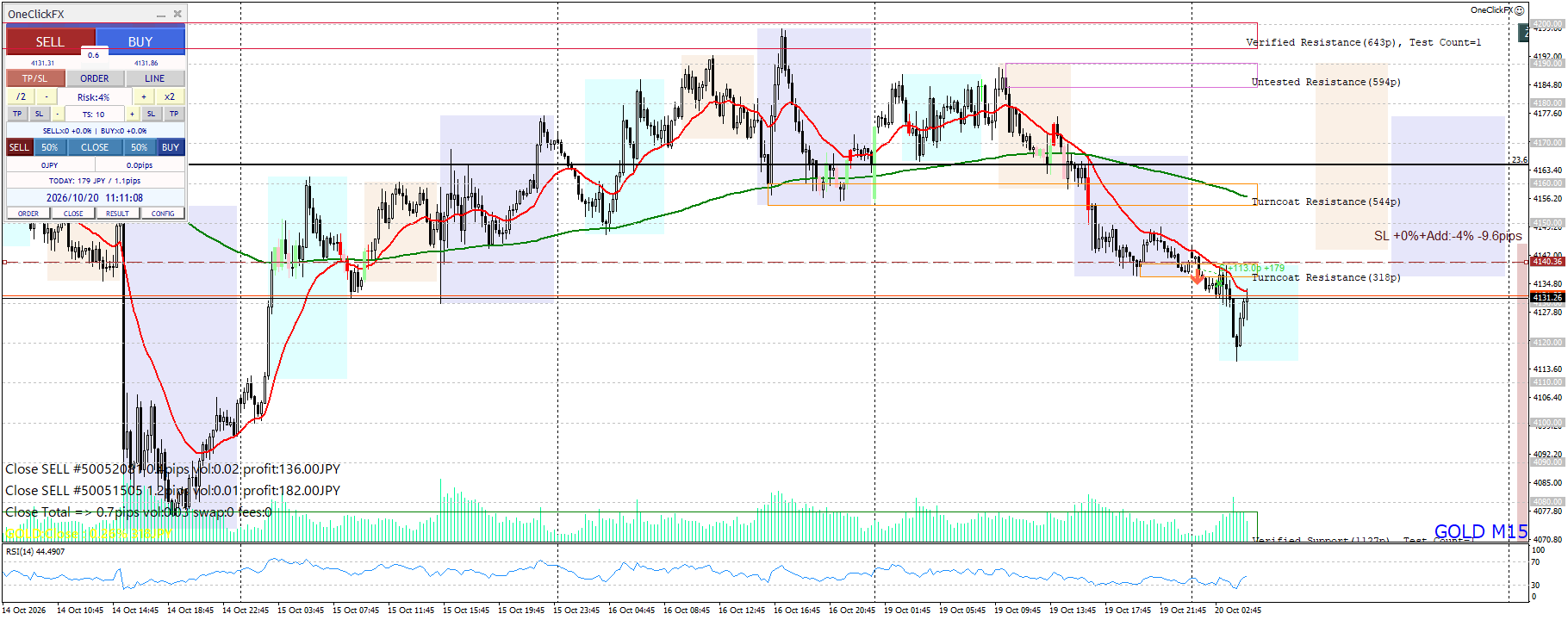This screenshot has width=1568, height=620.
Task: Click the large blue BUY order button
Action: tap(140, 41)
